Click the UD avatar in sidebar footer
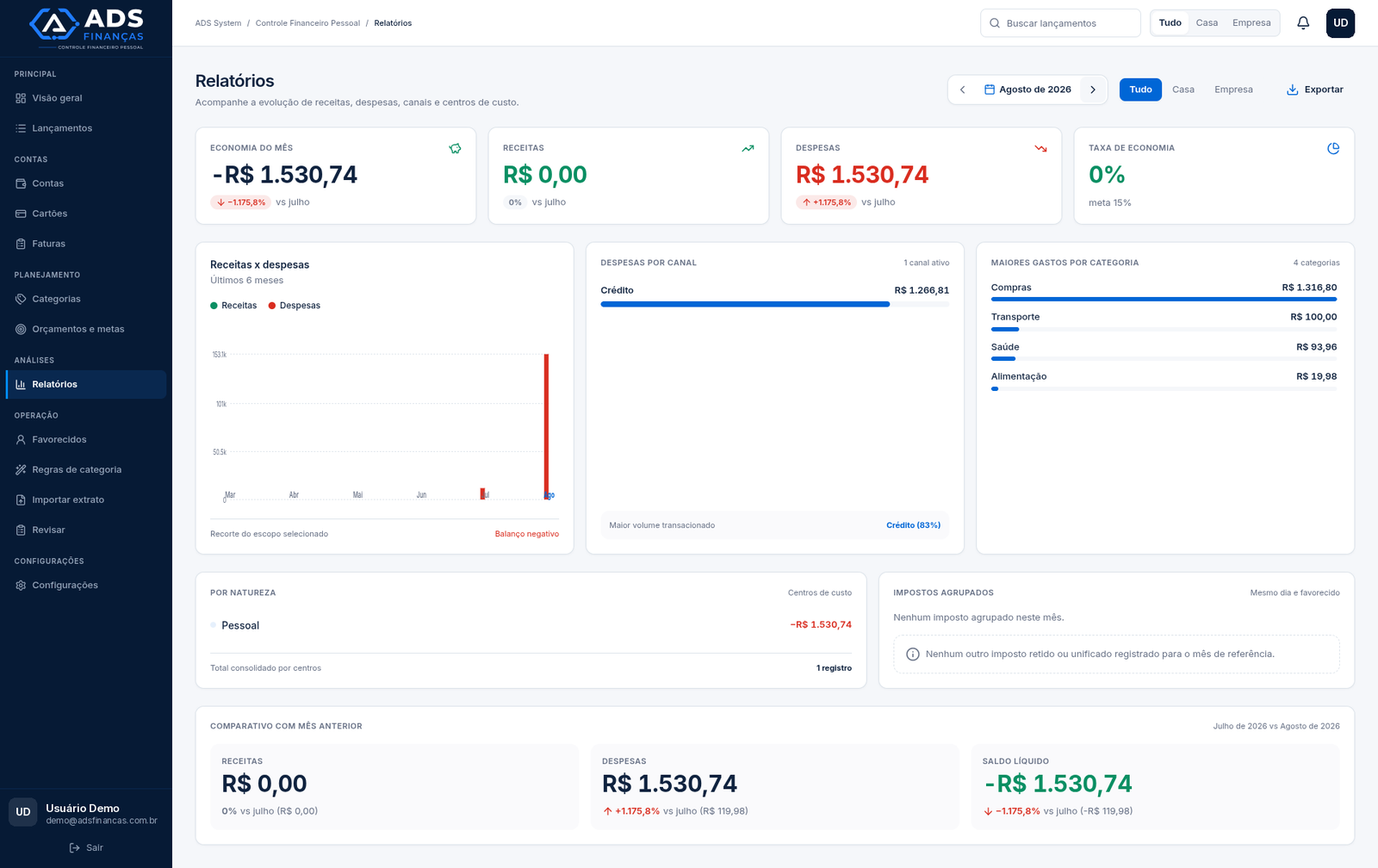 tap(23, 812)
